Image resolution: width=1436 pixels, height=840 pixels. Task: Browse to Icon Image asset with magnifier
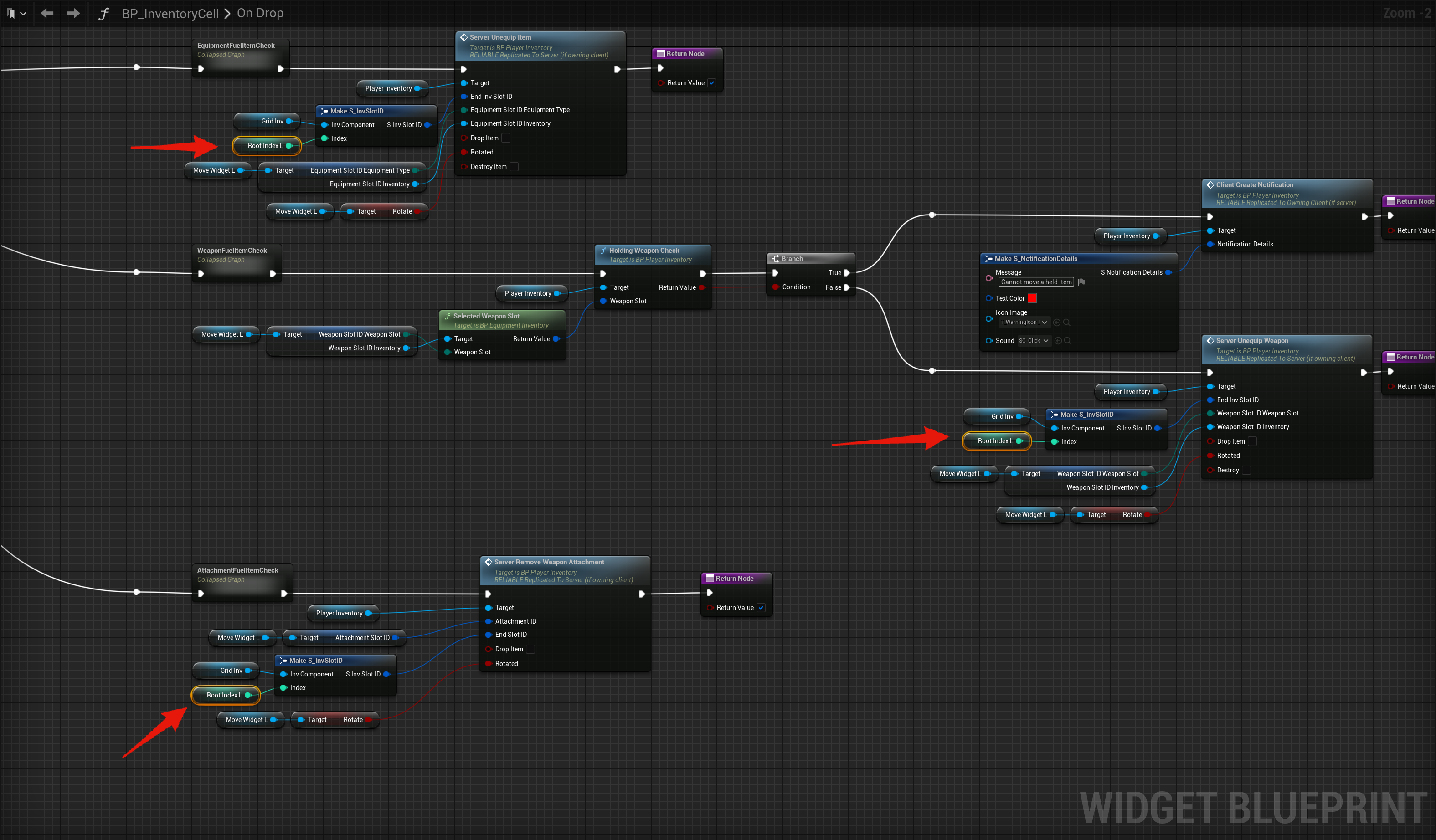(x=1067, y=323)
